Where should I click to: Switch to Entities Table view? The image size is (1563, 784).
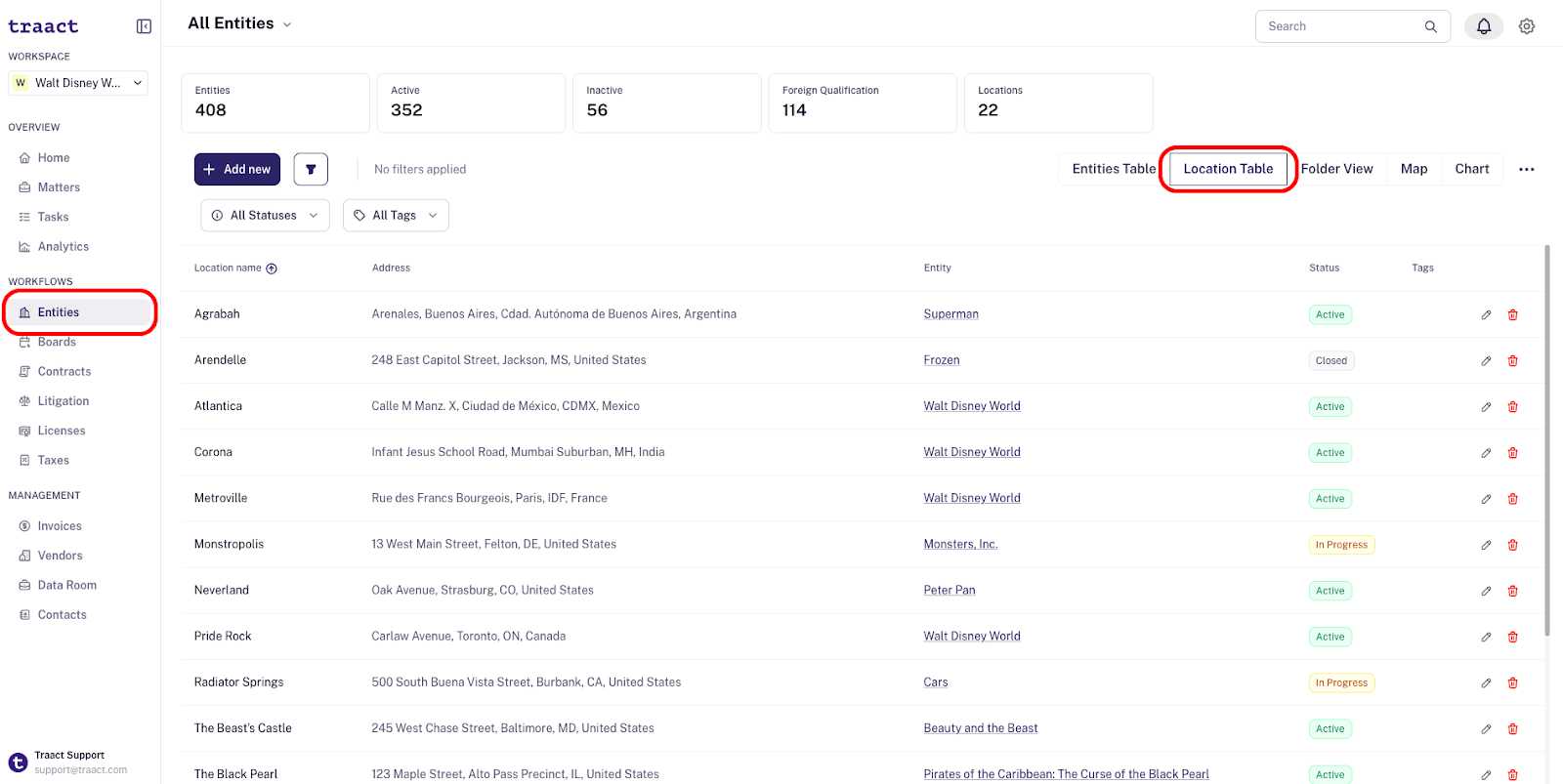pos(1114,169)
